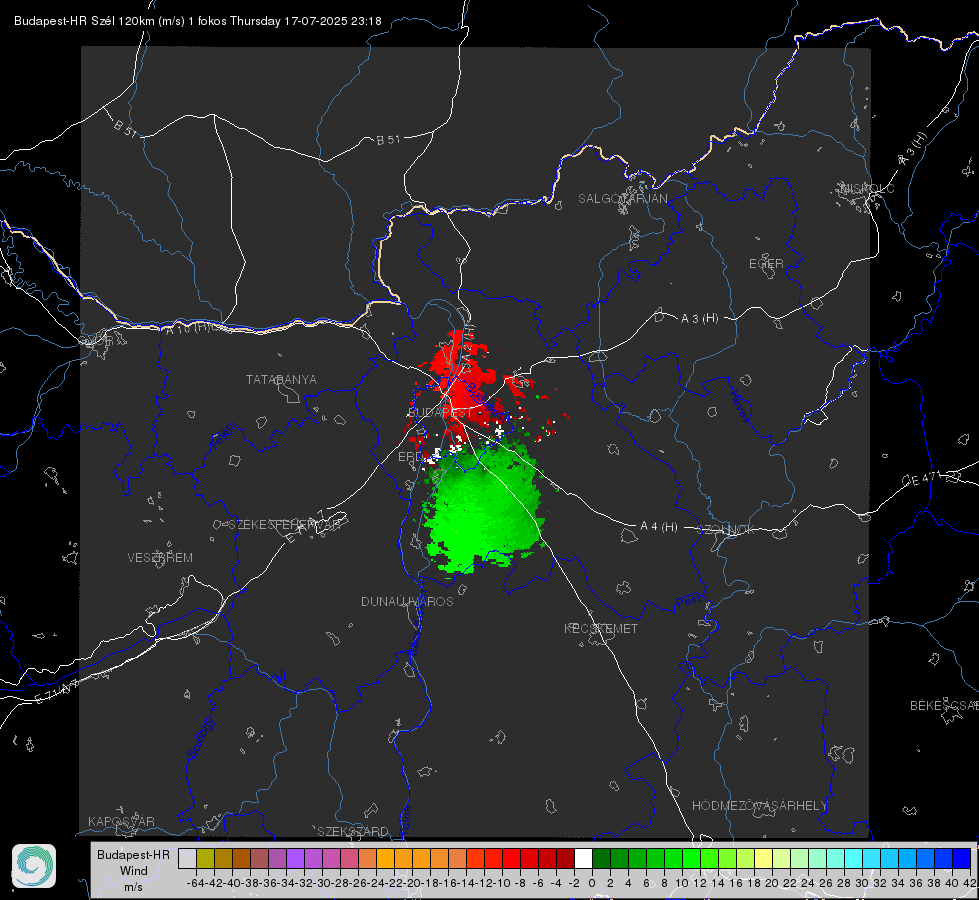
Task: Click the MISKOLC city label
Action: click(x=867, y=189)
